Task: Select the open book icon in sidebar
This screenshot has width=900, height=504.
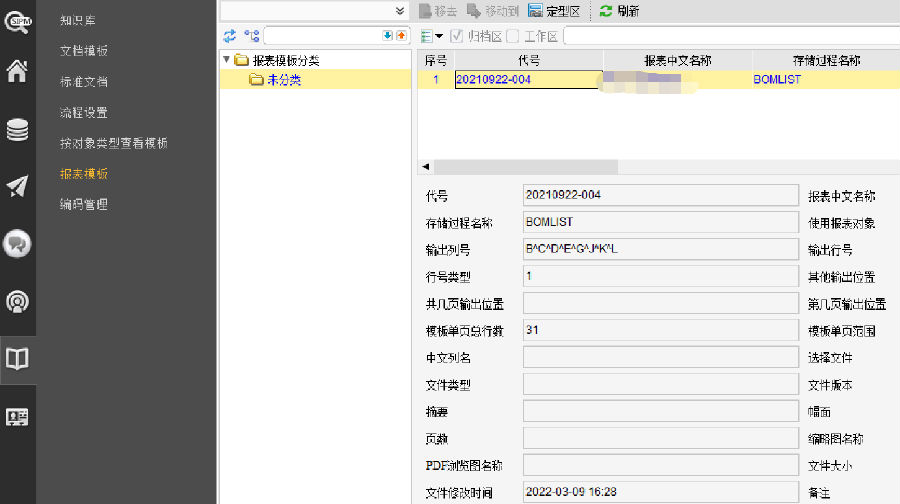Action: 17,359
